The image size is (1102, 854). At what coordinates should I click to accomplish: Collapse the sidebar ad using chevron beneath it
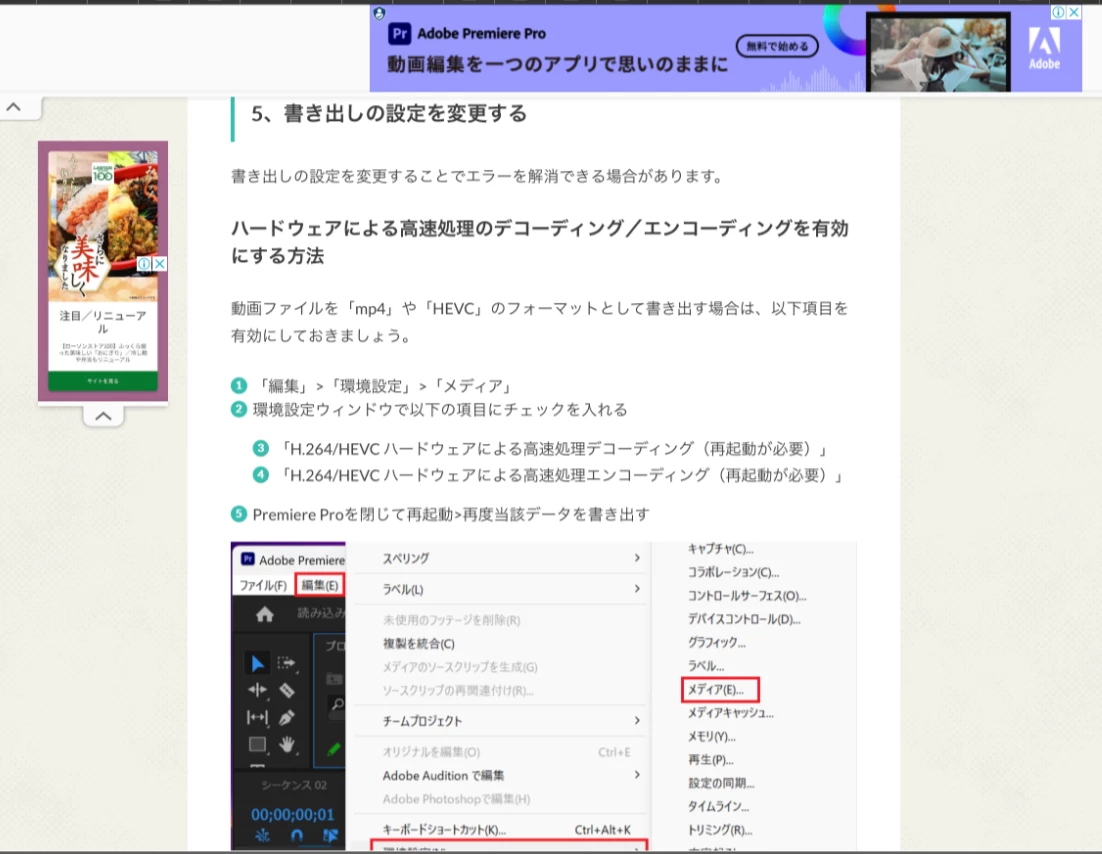tap(103, 415)
